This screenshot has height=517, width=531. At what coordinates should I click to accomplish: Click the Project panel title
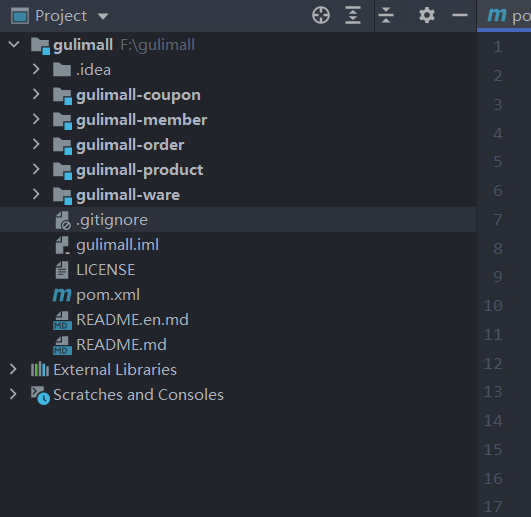coord(61,16)
